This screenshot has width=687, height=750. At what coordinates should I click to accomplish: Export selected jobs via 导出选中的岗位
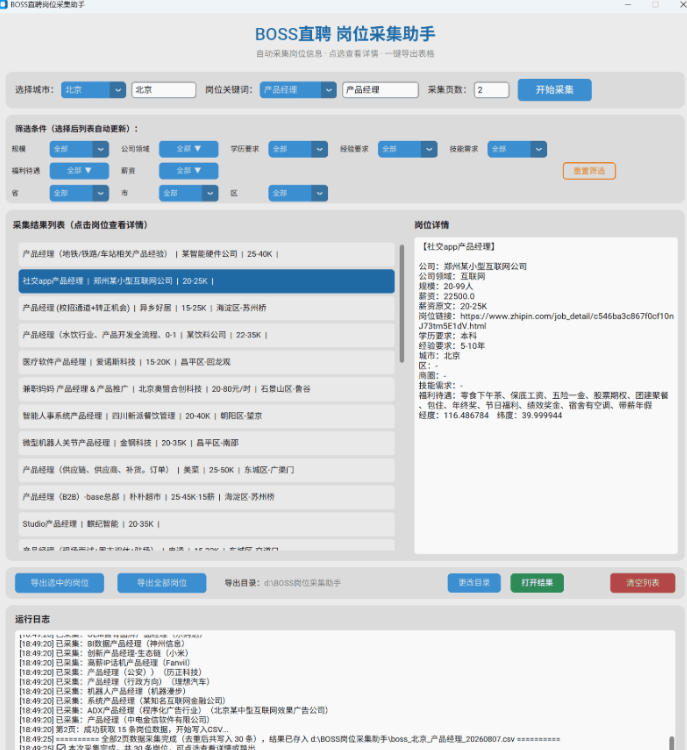(x=59, y=583)
